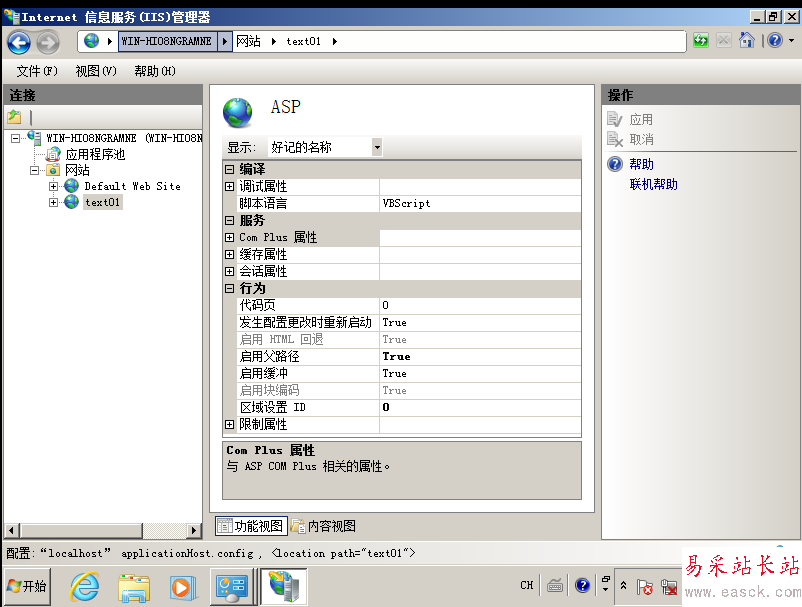802x607 pixels.
Task: Click the tray keyboard icon
Action: [x=555, y=585]
